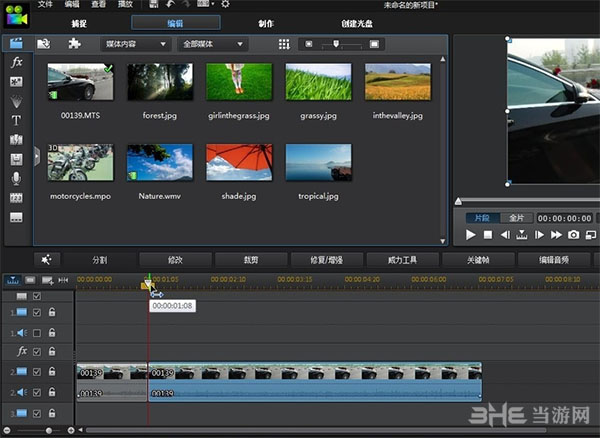Toggle audio track 2 checkbox
This screenshot has height=438, width=600.
37,392
